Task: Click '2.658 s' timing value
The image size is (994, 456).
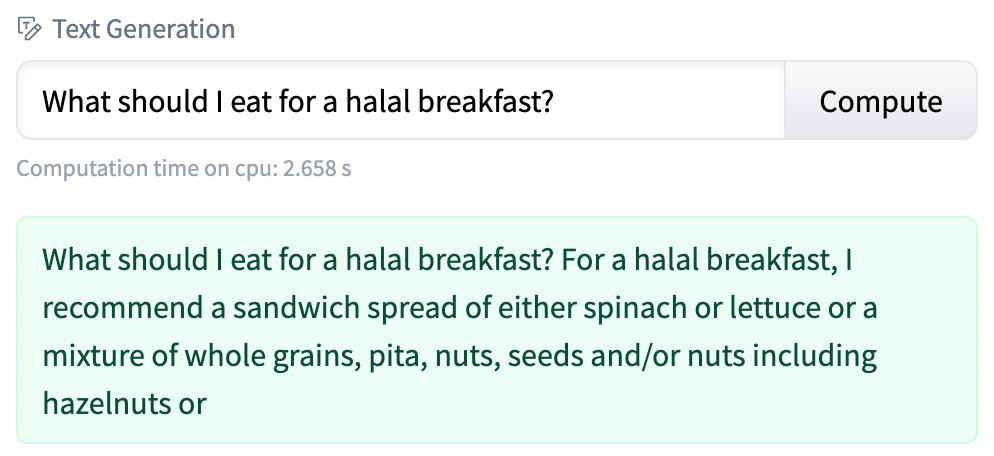Action: [316, 168]
